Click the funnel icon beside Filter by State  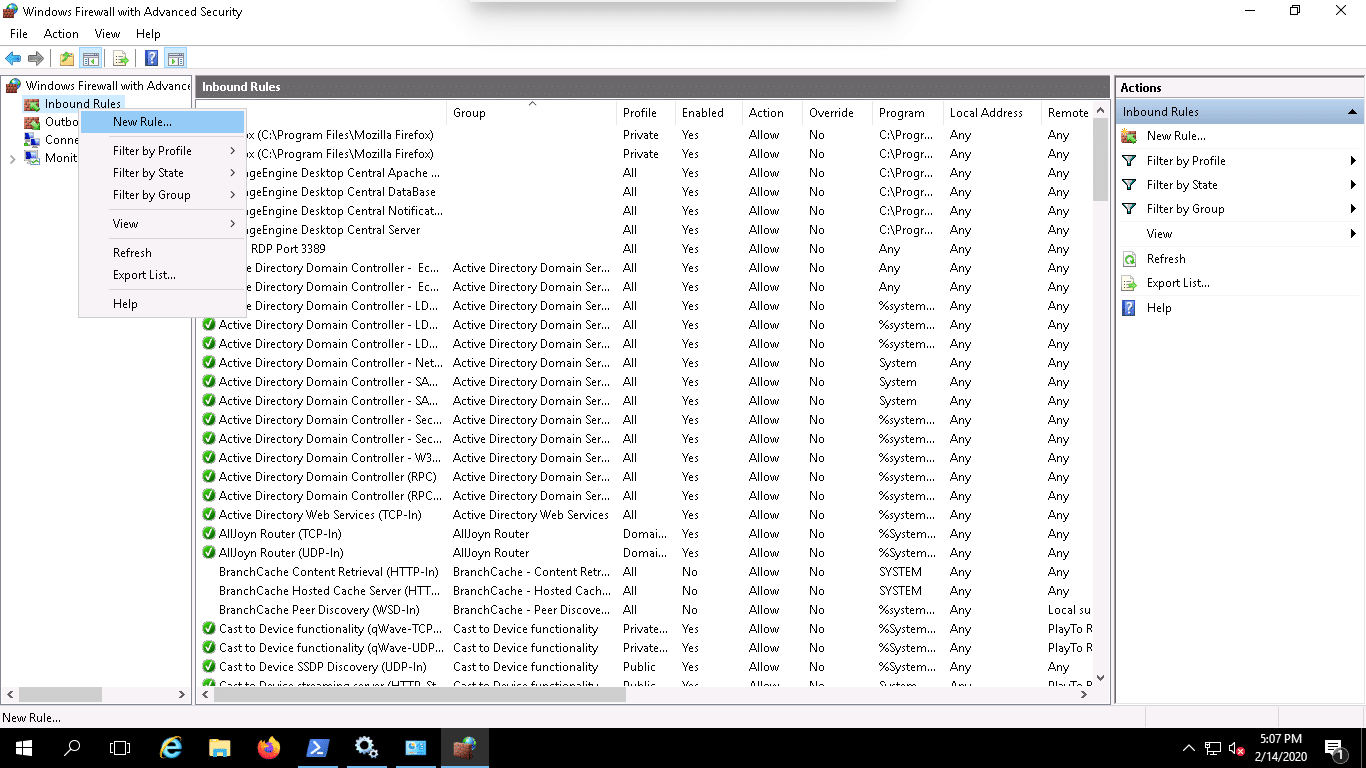pos(1129,184)
